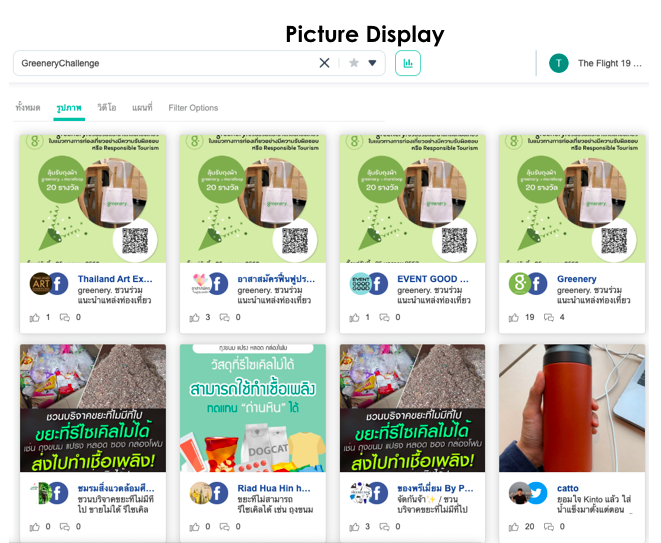Click comment icon on the Greenery post

[x=549, y=317]
